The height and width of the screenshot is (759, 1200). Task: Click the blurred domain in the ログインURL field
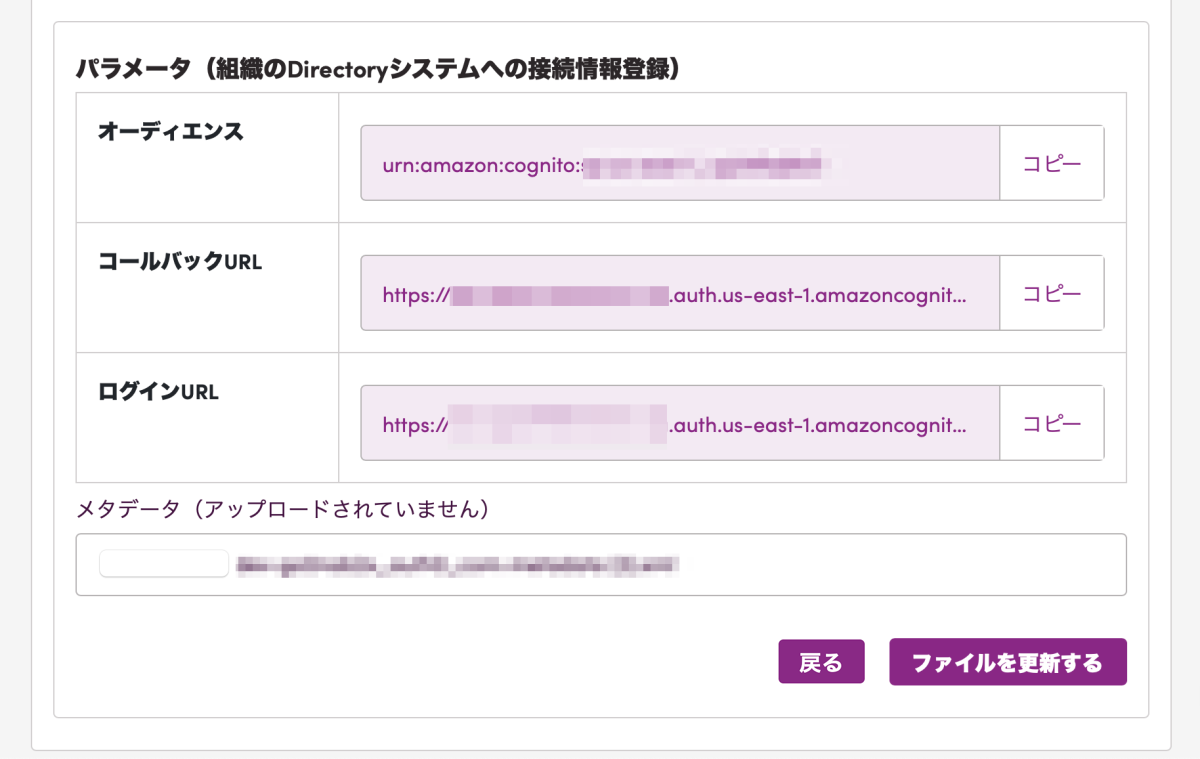tap(556, 425)
